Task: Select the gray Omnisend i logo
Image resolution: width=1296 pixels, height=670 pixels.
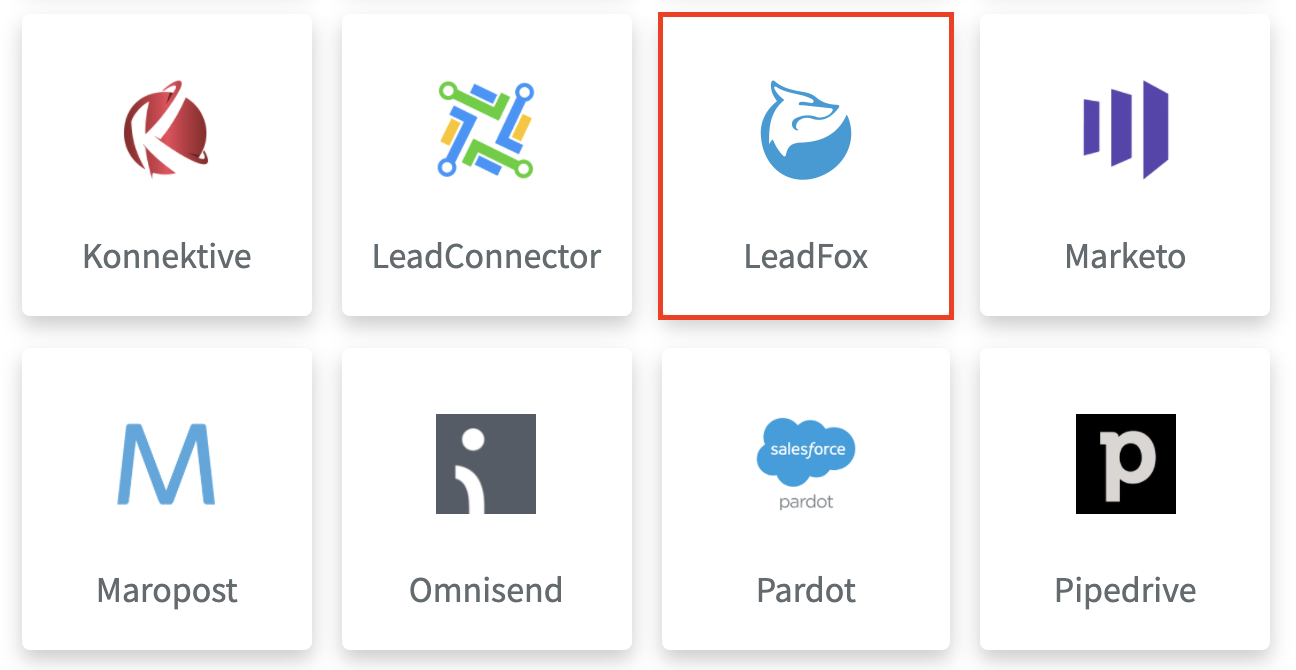Action: coord(486,464)
